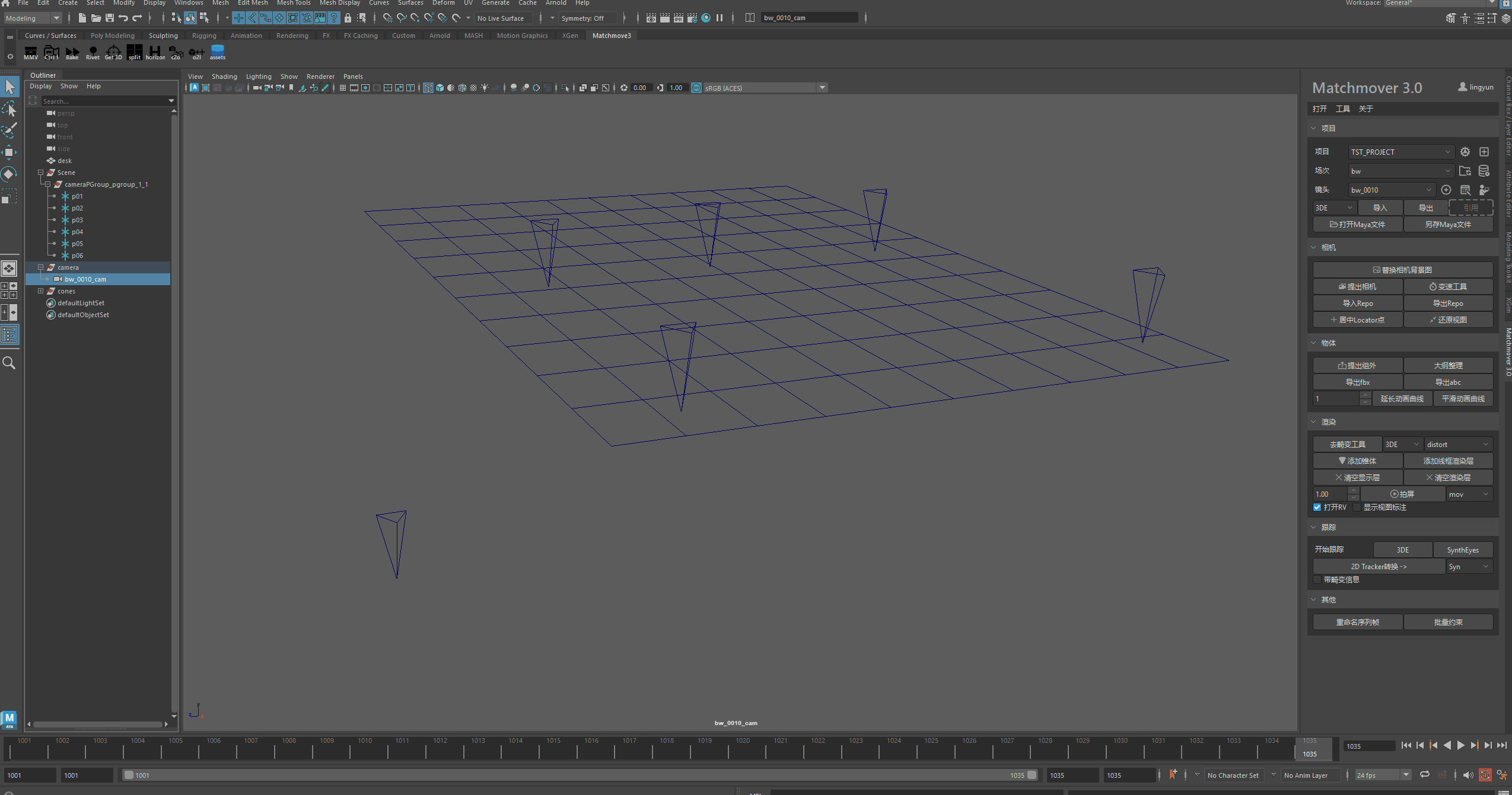Click the 打开Maya文件 button
This screenshot has height=795, width=1512.
tap(1357, 225)
